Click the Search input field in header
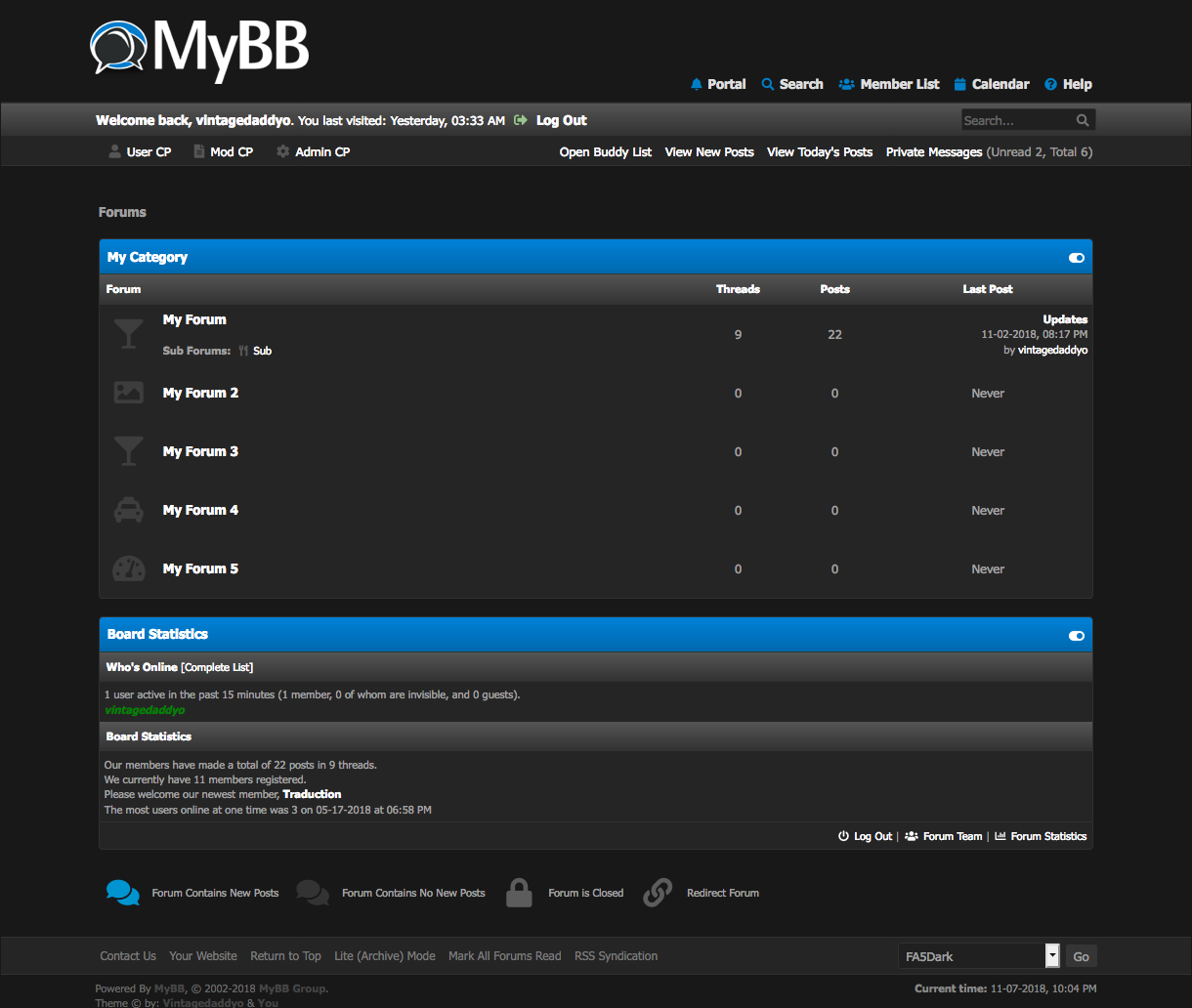The image size is (1192, 1008). (1016, 120)
